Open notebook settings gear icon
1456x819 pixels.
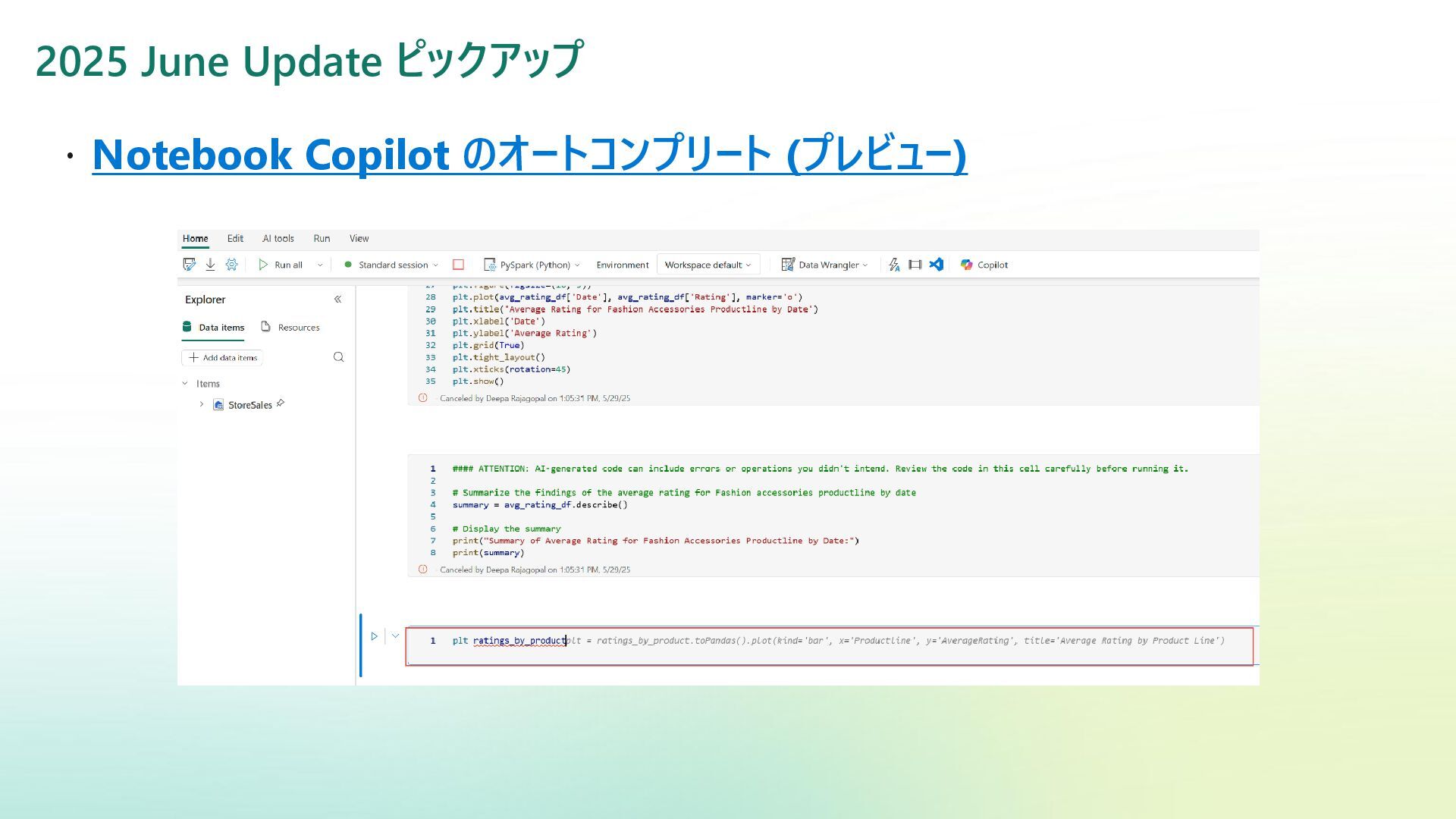click(x=231, y=265)
